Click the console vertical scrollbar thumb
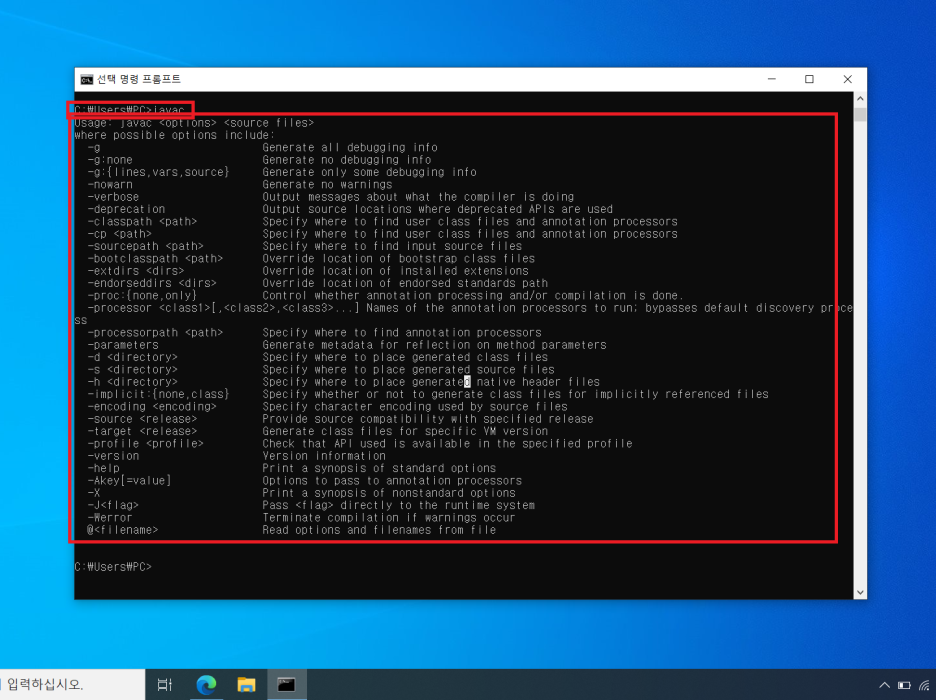 [860, 114]
